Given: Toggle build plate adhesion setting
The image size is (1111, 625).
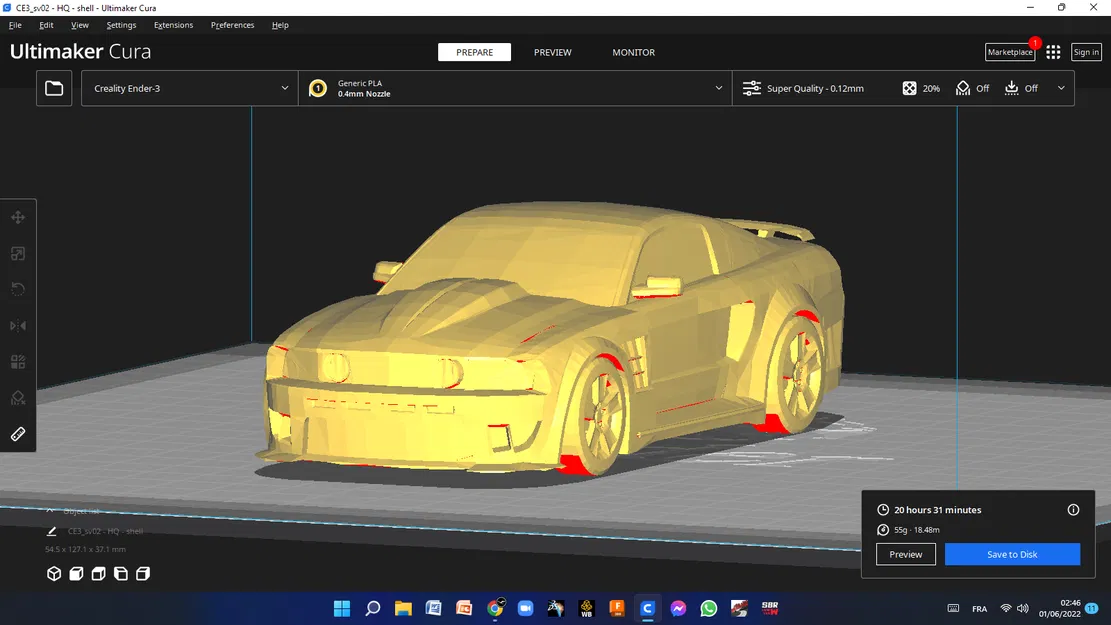Looking at the screenshot, I should click(x=1022, y=88).
